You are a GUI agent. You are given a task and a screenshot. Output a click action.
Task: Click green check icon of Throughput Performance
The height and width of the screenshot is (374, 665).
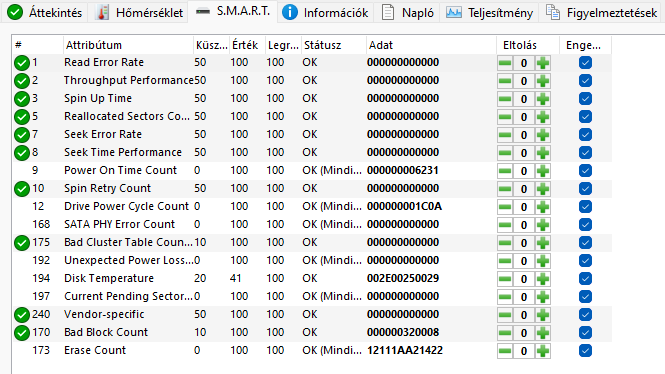click(22, 81)
